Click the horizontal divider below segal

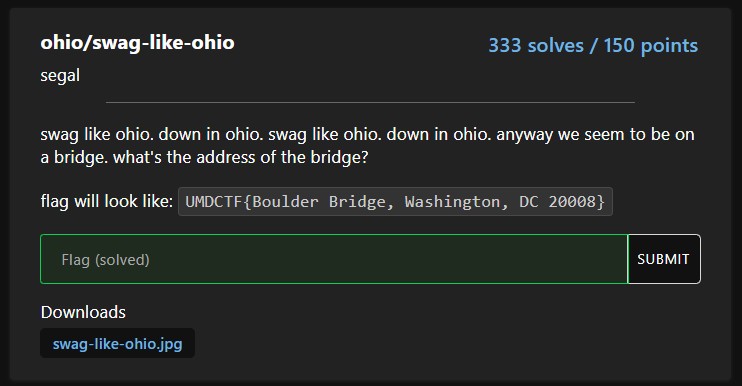(x=370, y=102)
